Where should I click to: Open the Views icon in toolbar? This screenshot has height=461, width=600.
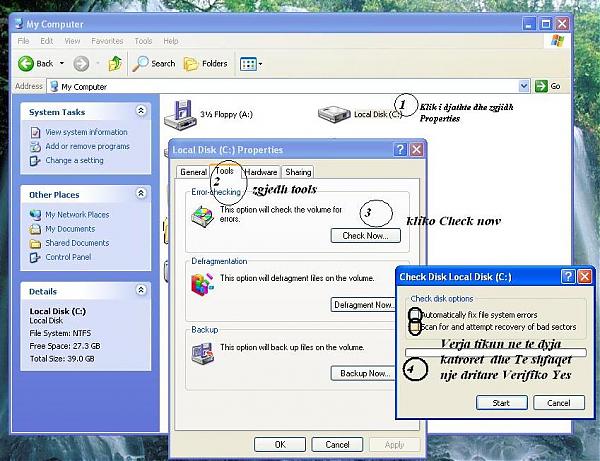coord(248,64)
